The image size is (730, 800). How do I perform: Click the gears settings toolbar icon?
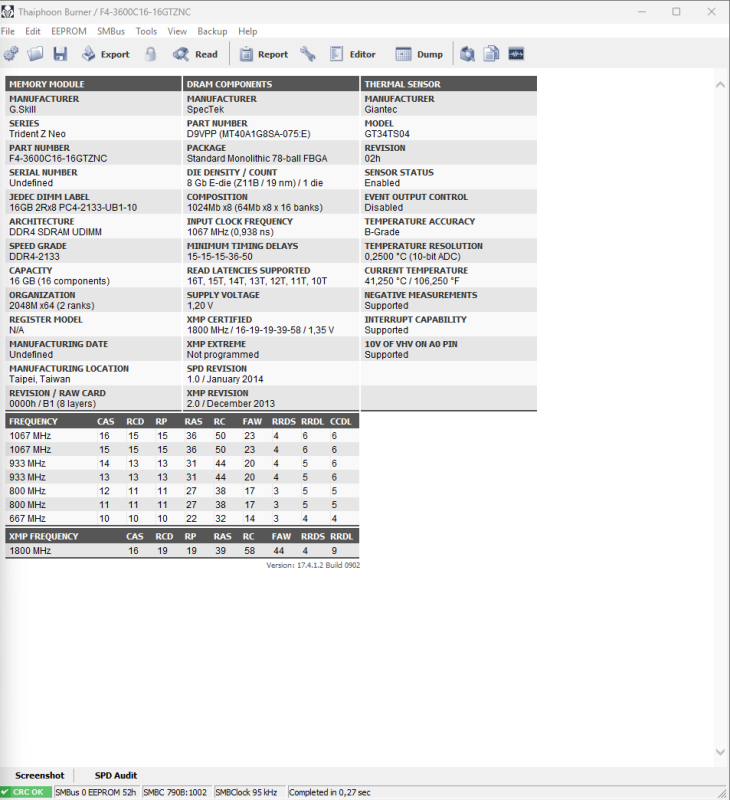[11, 54]
